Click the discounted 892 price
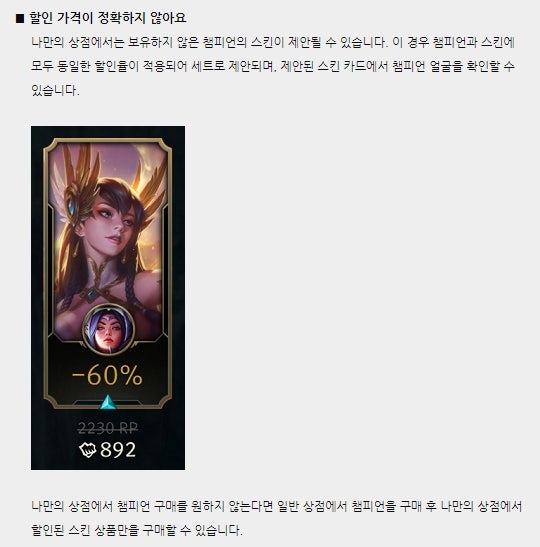This screenshot has height=547, width=540. pyautogui.click(x=118, y=450)
